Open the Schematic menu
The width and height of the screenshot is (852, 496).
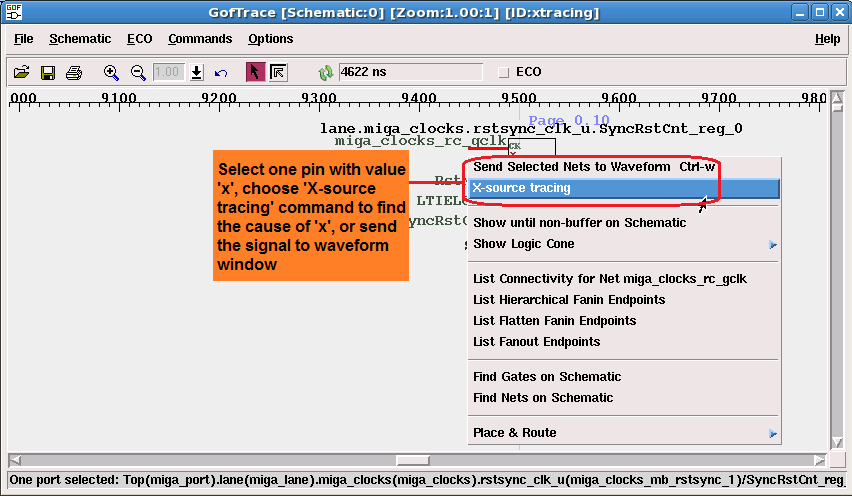pyautogui.click(x=80, y=39)
